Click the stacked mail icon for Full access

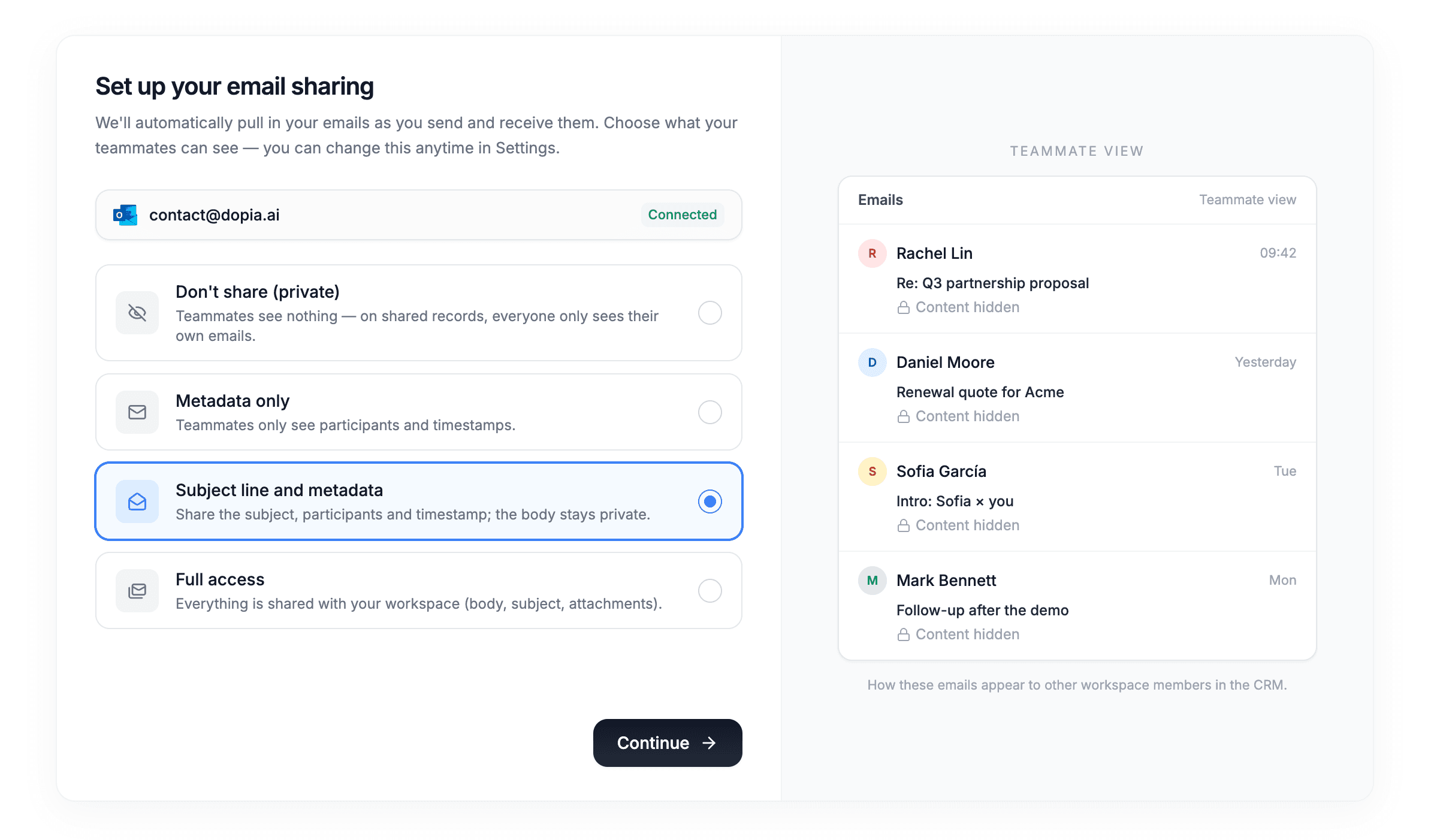tap(137, 591)
